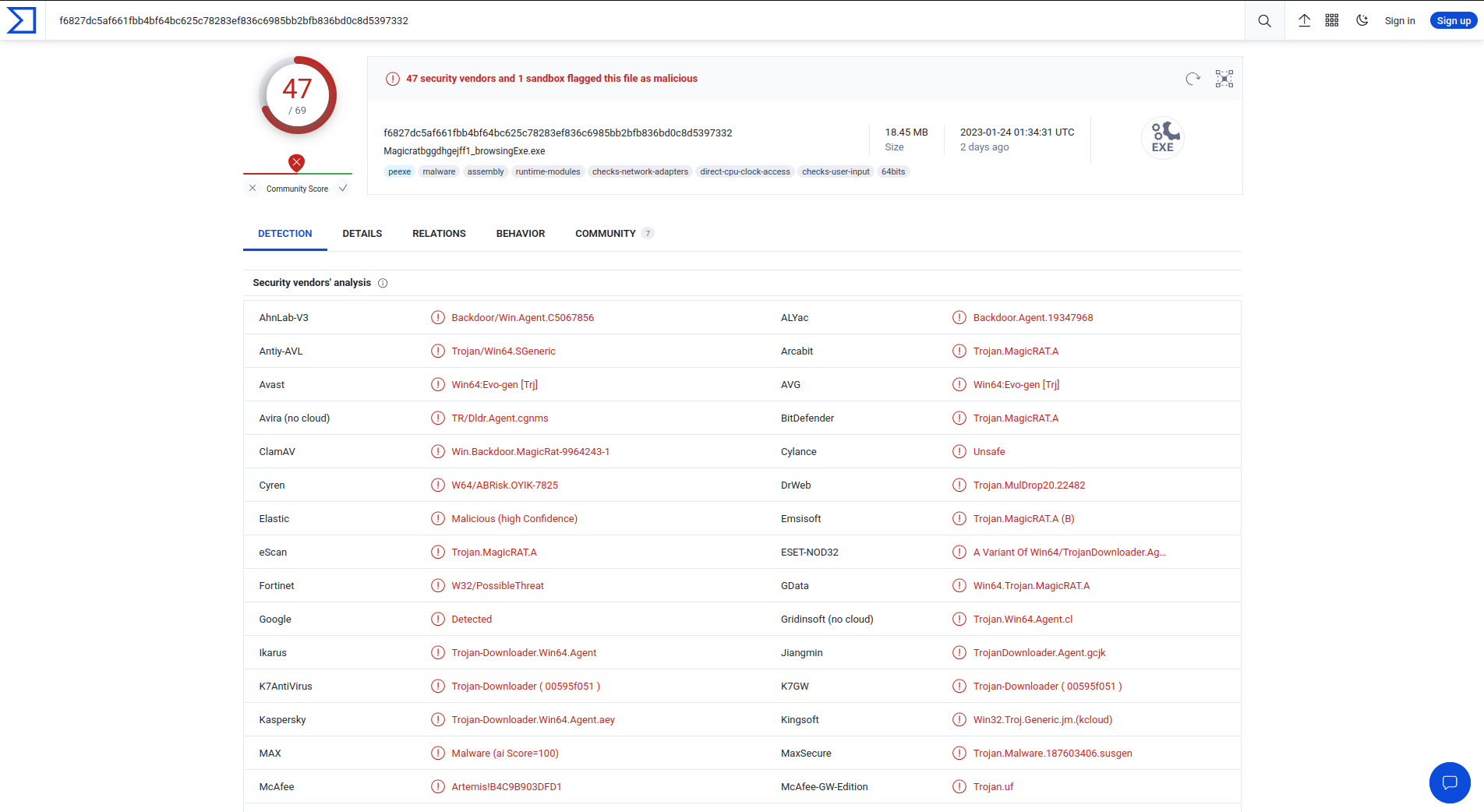Click the peexe tag
Viewport: 1484px width, 812px height.
[x=400, y=171]
